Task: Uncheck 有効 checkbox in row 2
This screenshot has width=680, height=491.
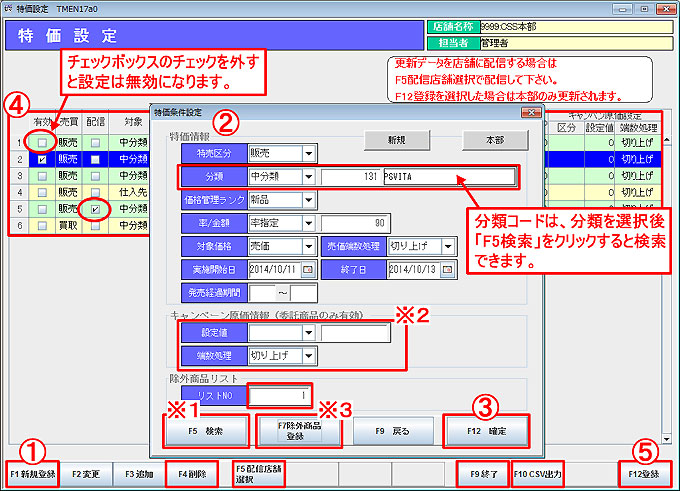Action: tap(42, 159)
